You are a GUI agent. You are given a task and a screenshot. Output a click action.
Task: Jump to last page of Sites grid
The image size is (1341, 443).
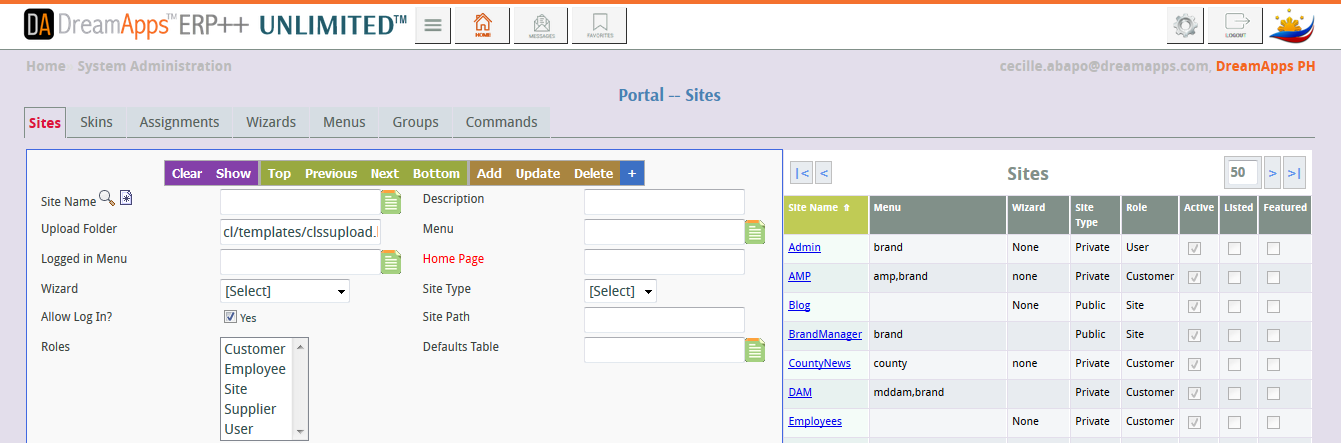coord(1295,173)
